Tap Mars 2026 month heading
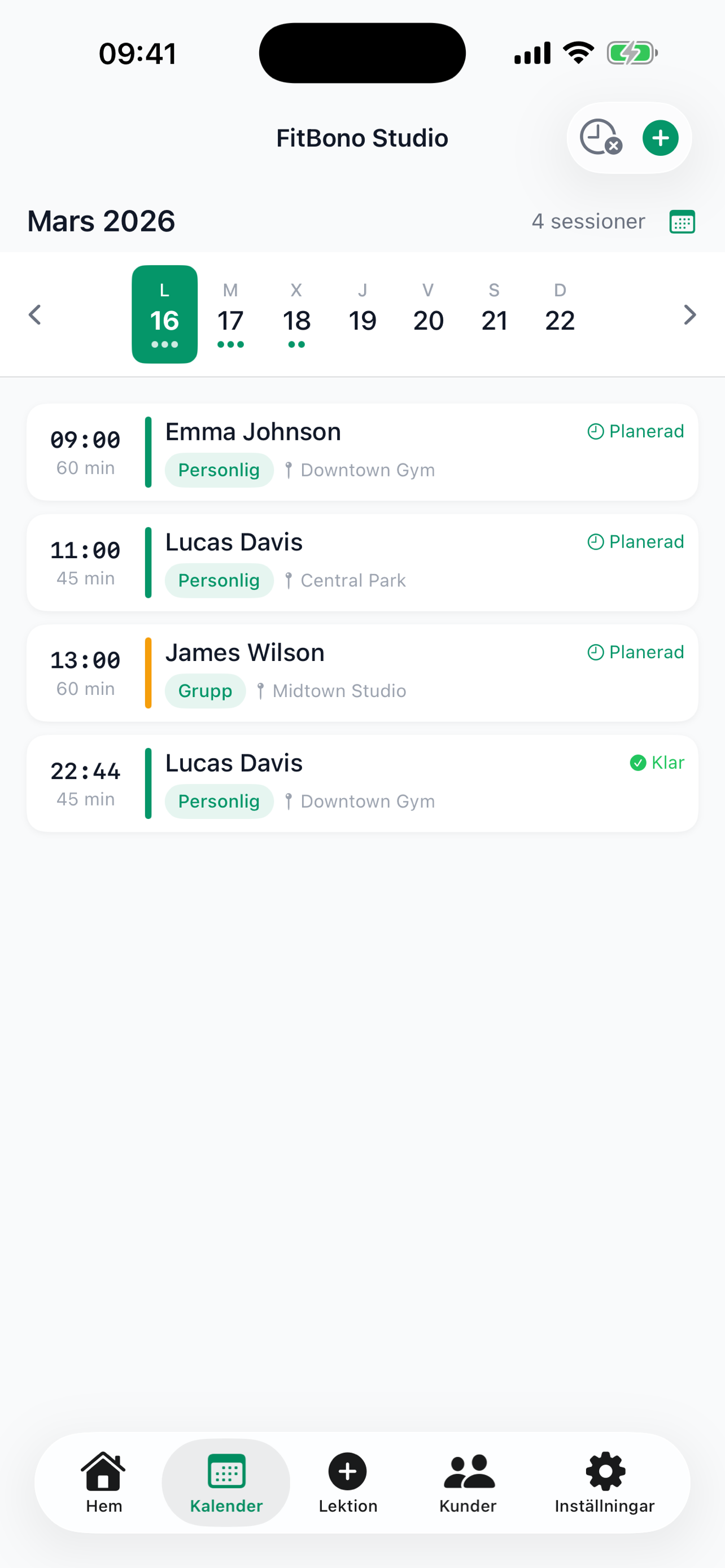Screen dimensions: 725x1568 click(101, 221)
